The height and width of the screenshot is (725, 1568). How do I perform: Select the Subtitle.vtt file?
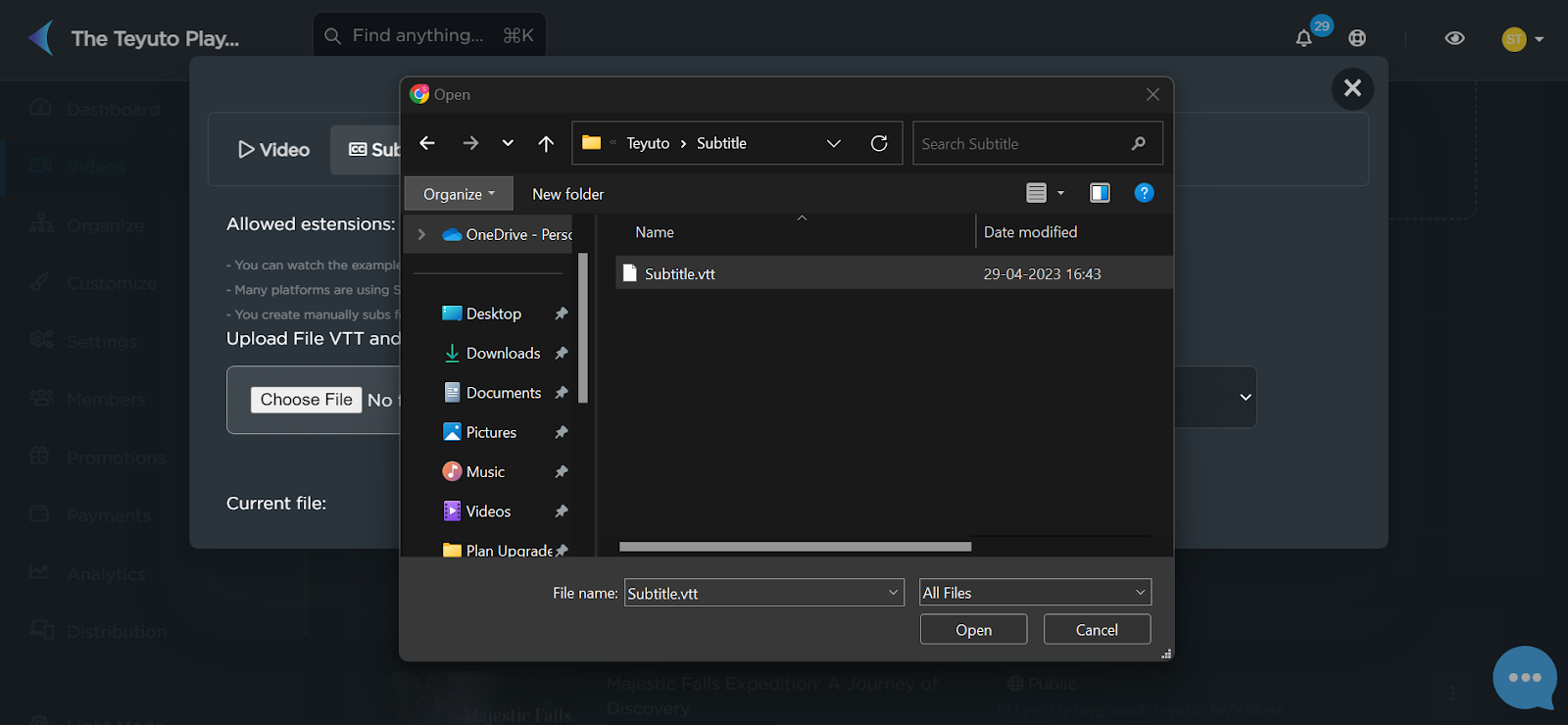894,273
